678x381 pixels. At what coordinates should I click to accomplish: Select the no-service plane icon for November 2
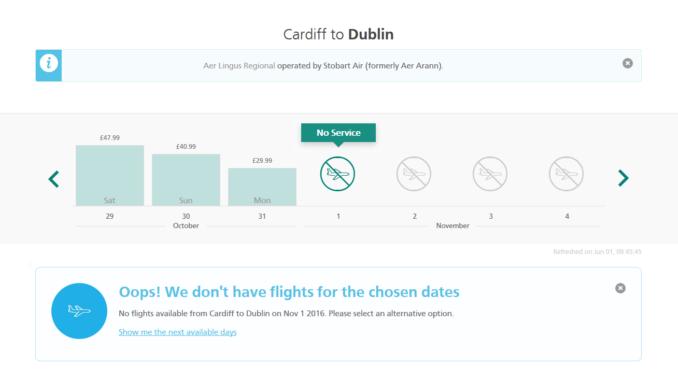click(x=414, y=174)
